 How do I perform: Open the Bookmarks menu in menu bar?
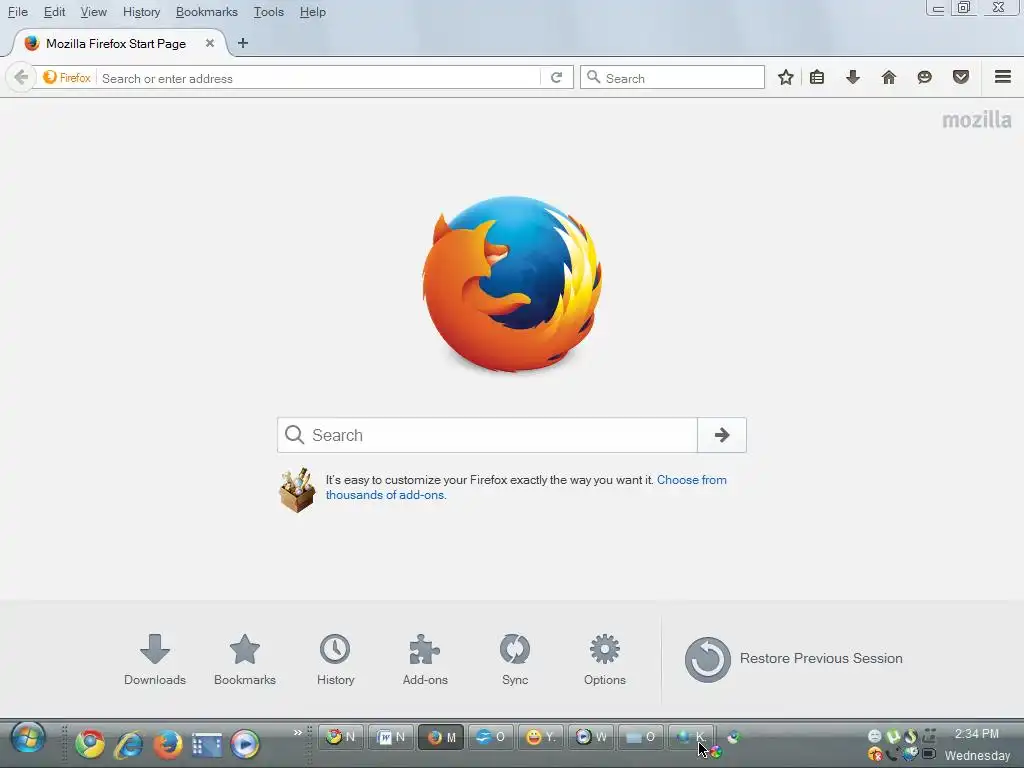[x=206, y=12]
